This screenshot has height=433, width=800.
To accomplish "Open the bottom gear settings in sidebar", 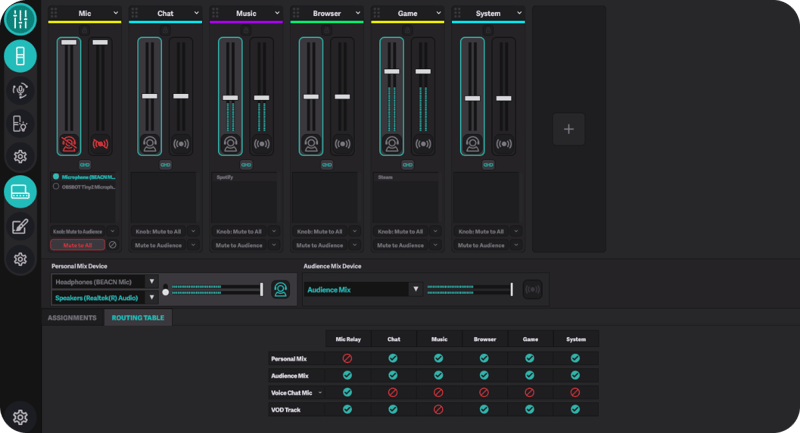I will click(x=20, y=417).
